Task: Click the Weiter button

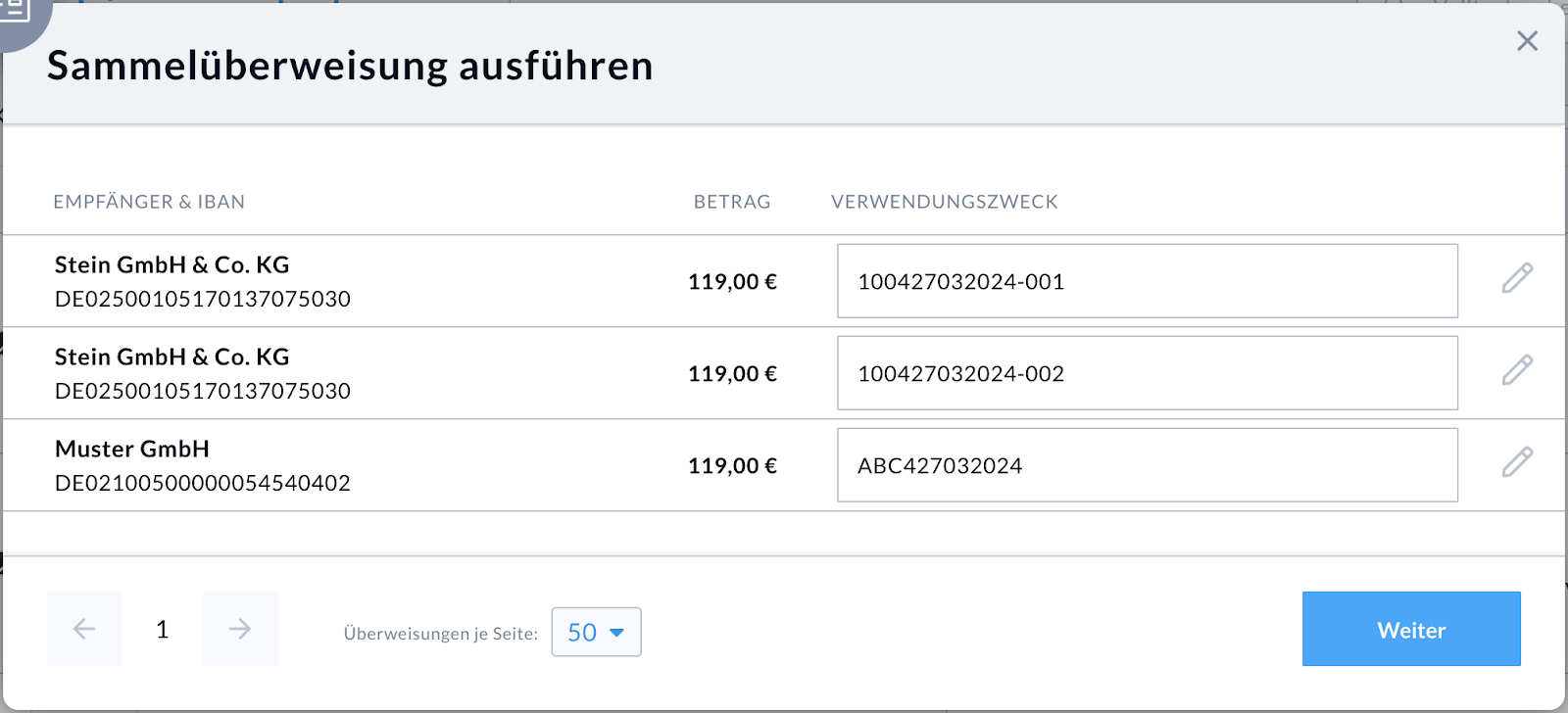Action: [x=1411, y=629]
